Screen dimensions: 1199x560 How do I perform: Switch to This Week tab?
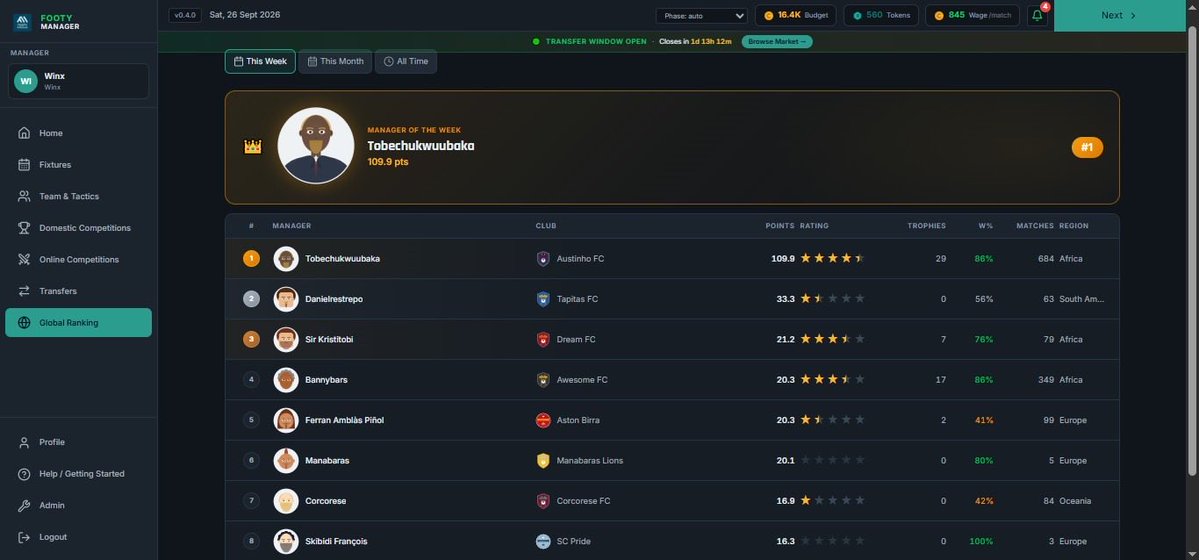pos(260,61)
